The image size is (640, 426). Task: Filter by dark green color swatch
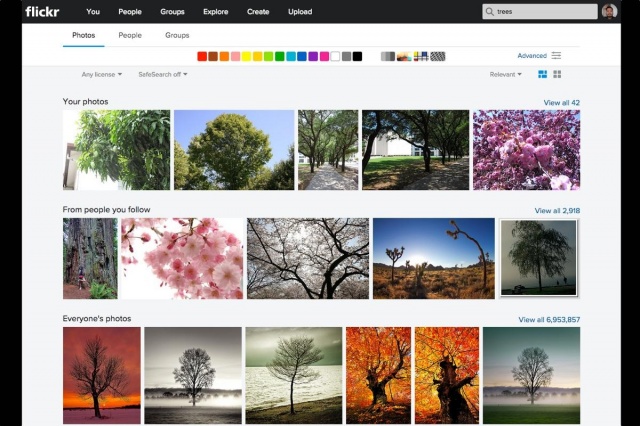coord(280,56)
